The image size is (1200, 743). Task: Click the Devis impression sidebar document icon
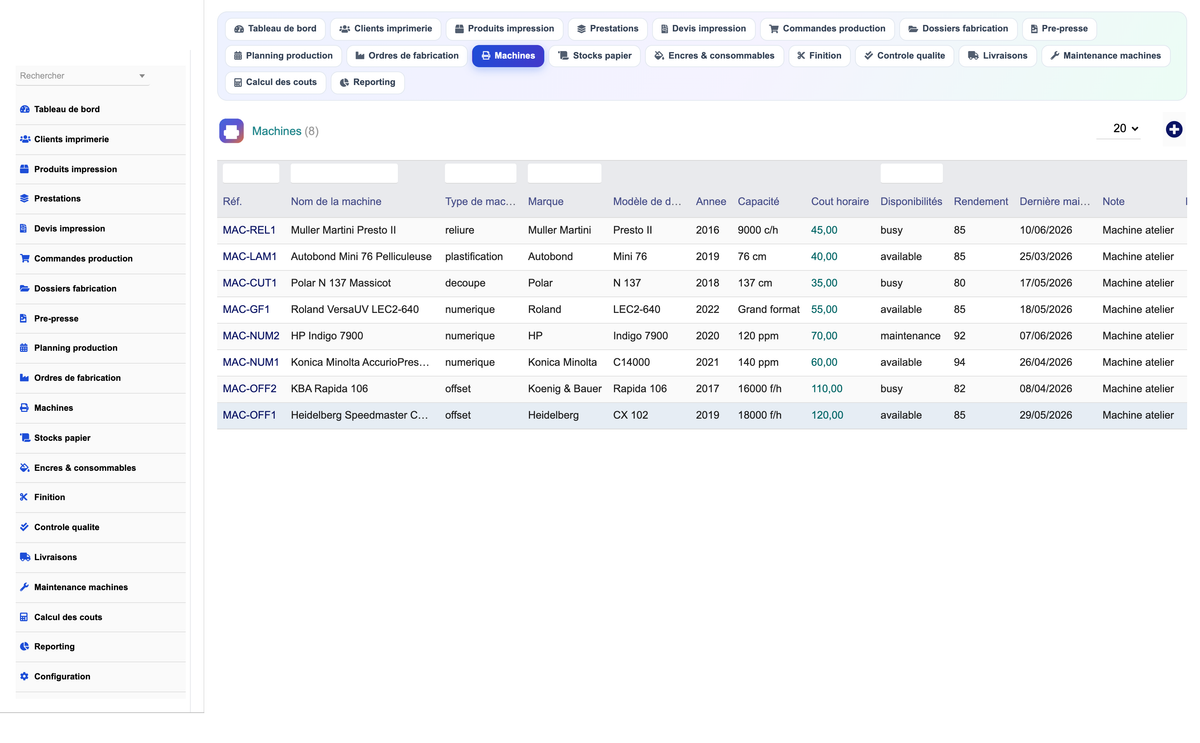pos(24,229)
